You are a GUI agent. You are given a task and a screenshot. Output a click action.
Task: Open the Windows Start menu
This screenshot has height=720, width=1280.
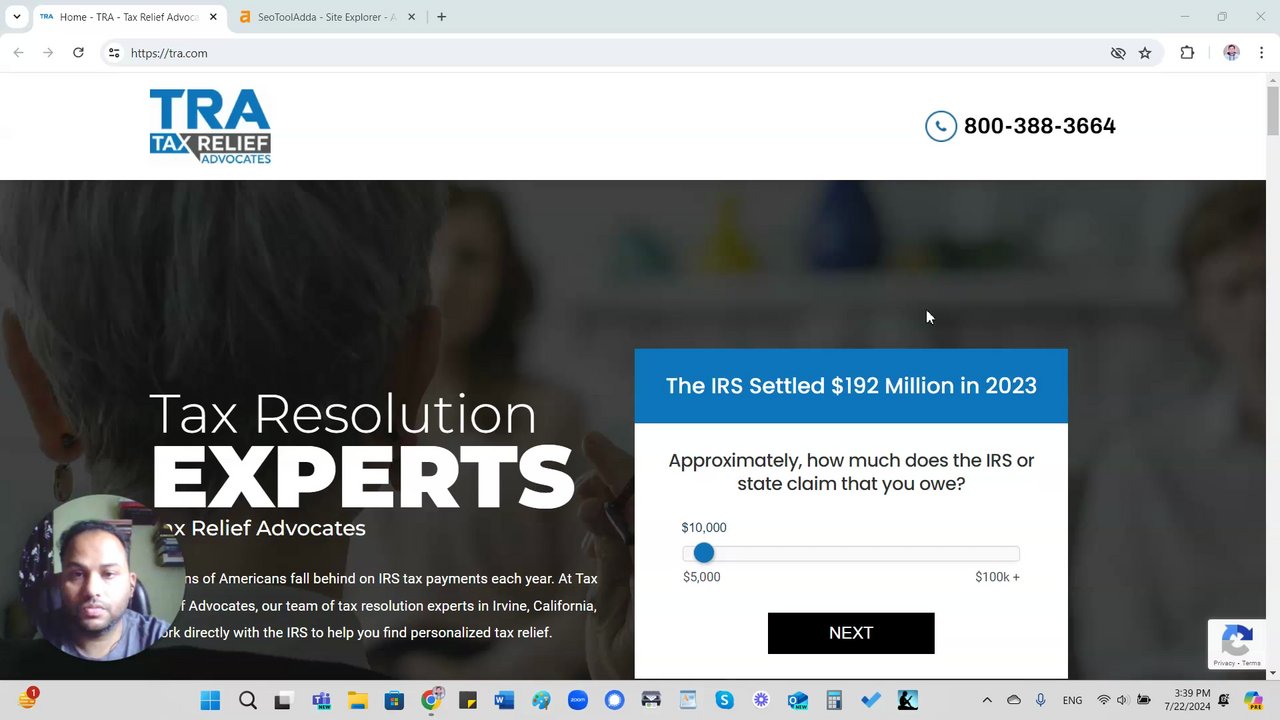pos(210,700)
